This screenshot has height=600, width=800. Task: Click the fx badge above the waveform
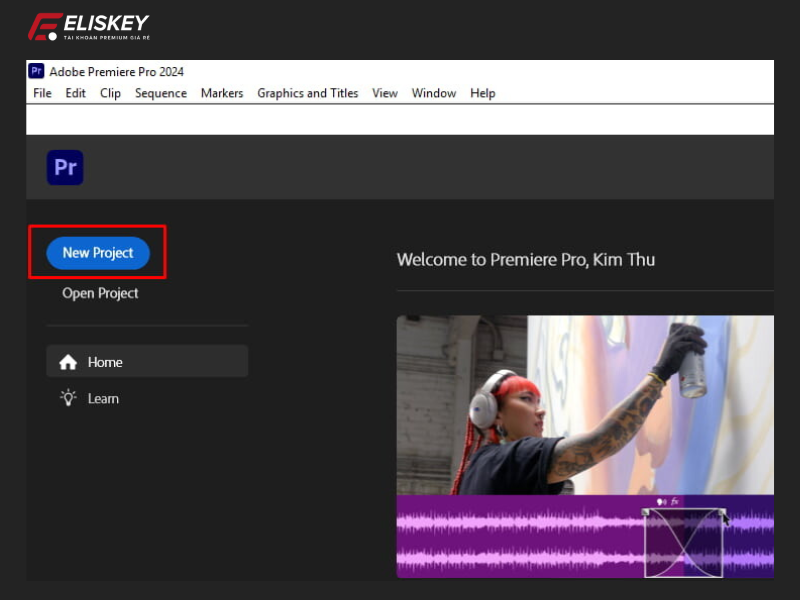click(x=675, y=501)
